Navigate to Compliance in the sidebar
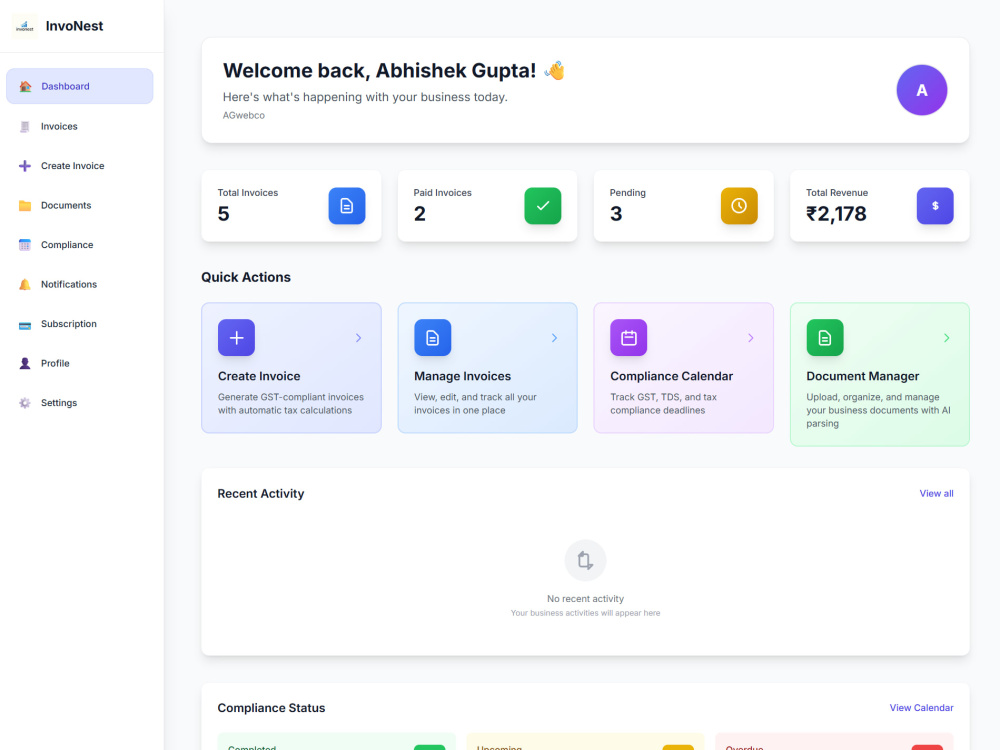The image size is (1000, 750). (80, 245)
